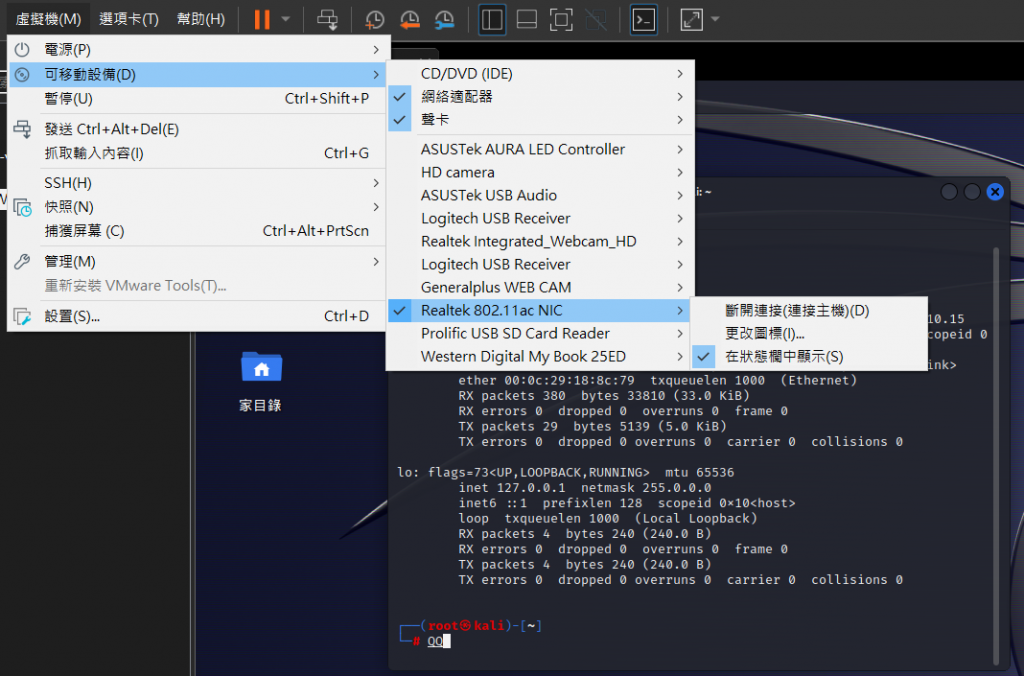The image size is (1024, 676).
Task: Click the terminal line 'lo: flags=73<UP,LOOPBACK,RUNNING>'
Action: click(522, 472)
